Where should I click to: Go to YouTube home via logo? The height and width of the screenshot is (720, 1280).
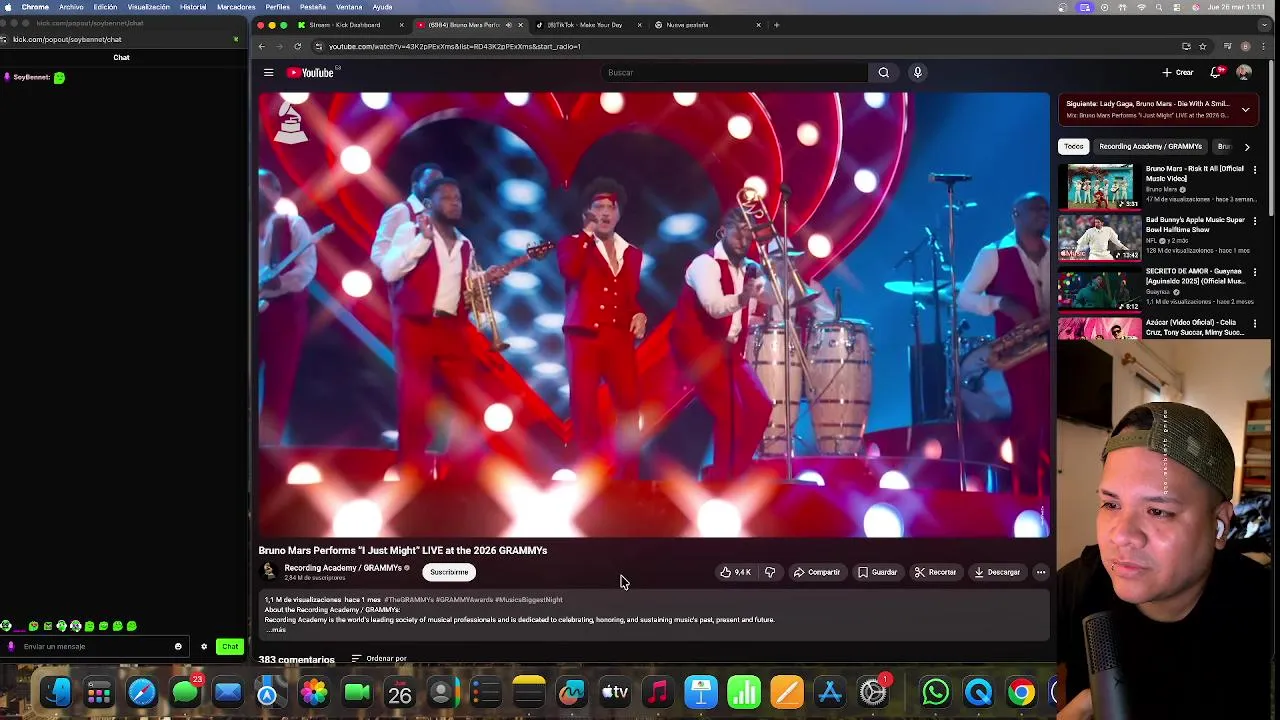(311, 72)
